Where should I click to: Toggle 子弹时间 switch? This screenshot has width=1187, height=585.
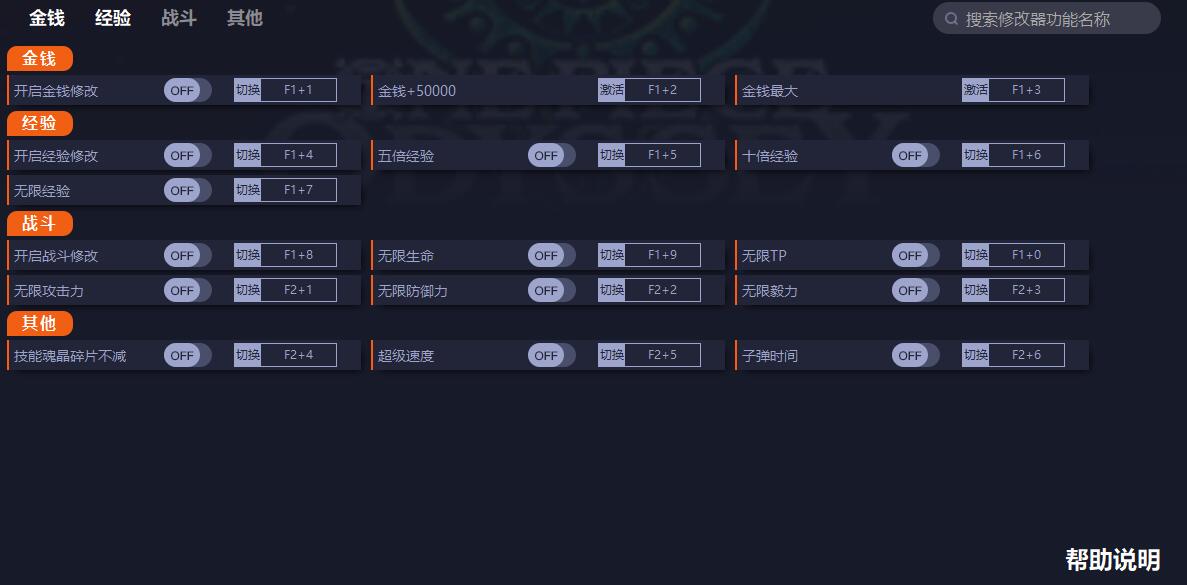[915, 356]
